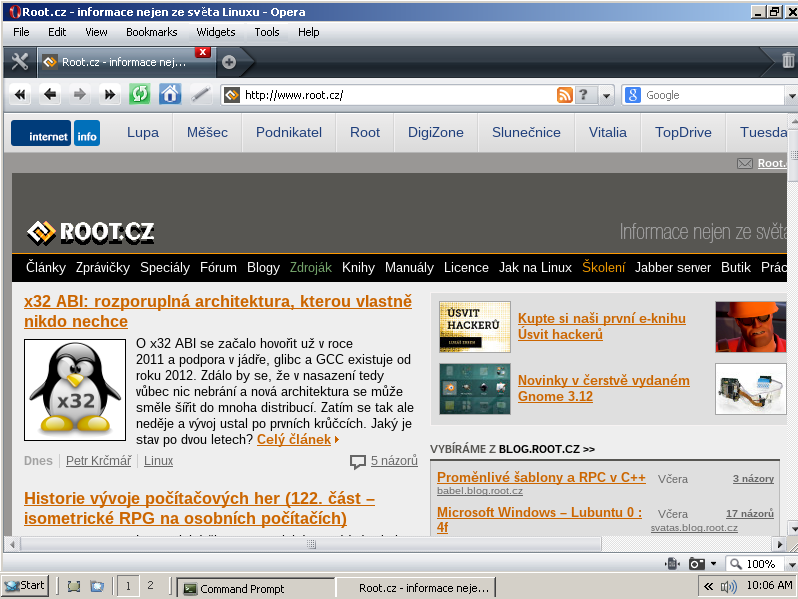Reload the page with green refresh icon
This screenshot has height=599, width=798.
tap(139, 95)
